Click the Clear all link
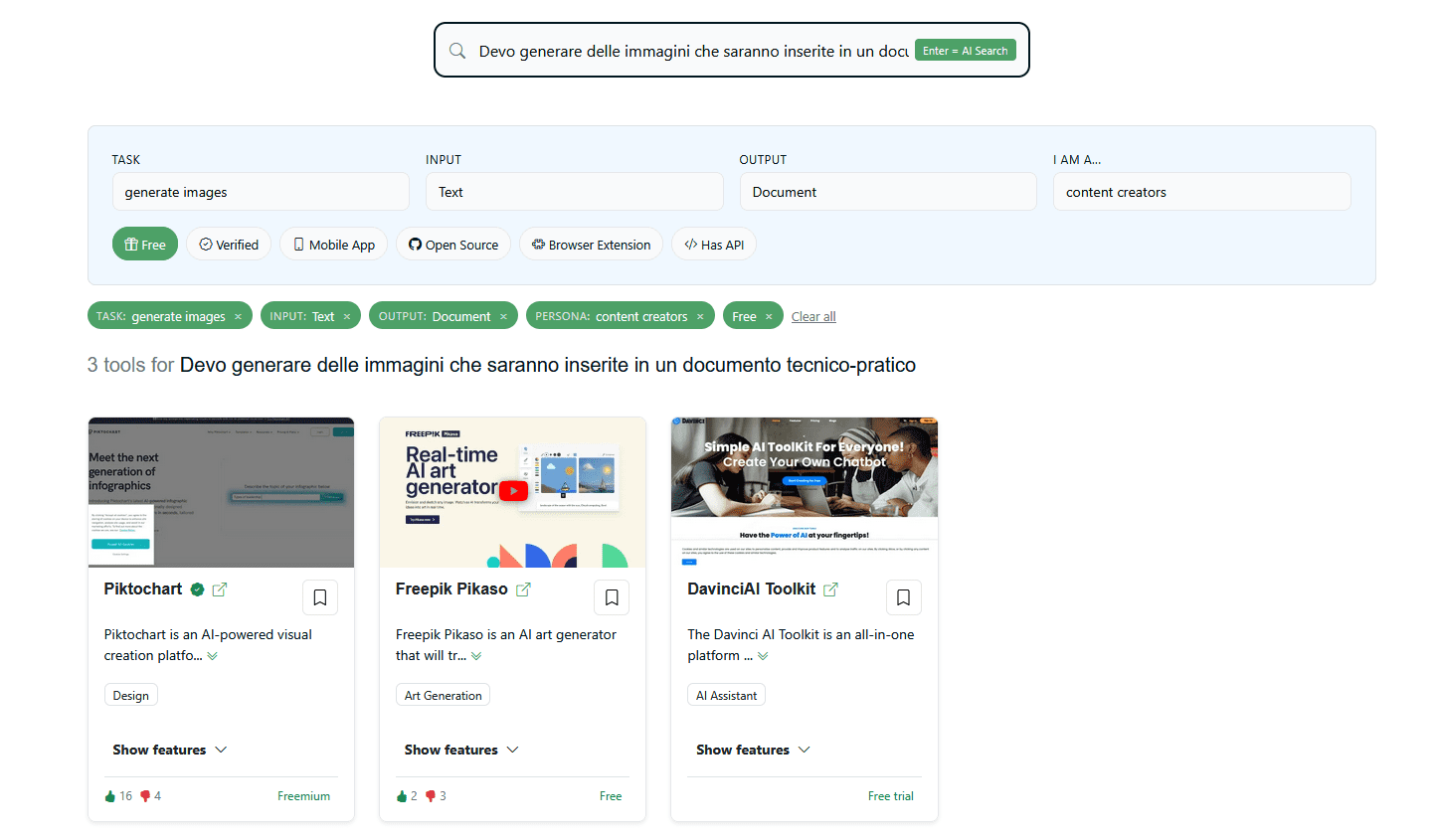1437x840 pixels. tap(813, 317)
